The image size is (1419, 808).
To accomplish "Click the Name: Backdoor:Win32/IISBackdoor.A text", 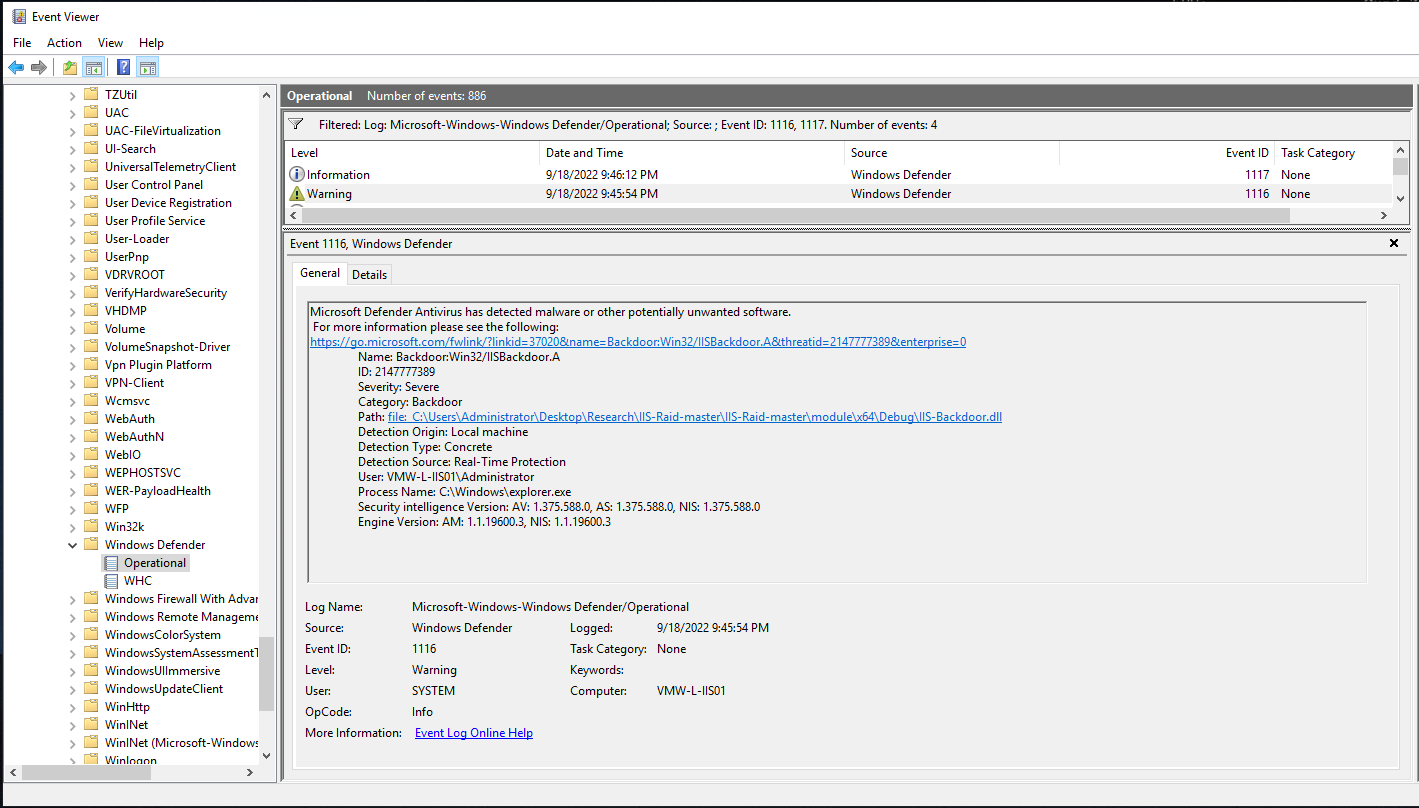I will click(x=459, y=357).
